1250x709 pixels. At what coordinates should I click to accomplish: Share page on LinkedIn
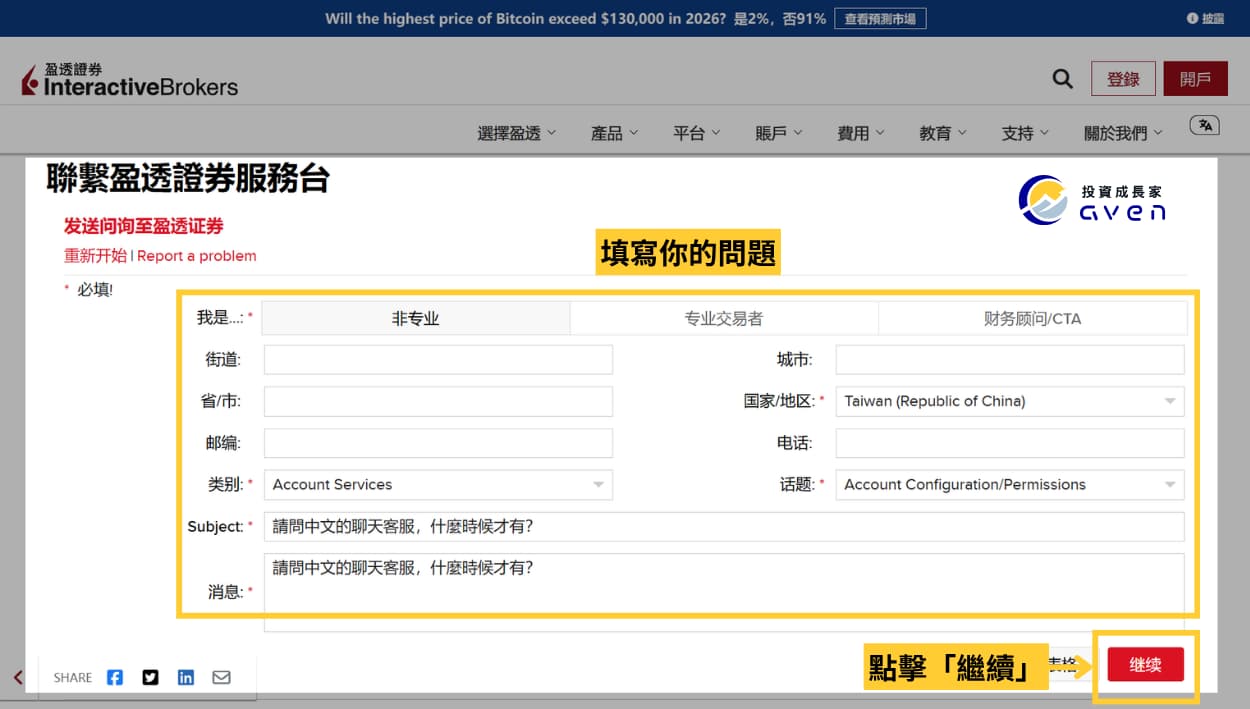click(186, 677)
